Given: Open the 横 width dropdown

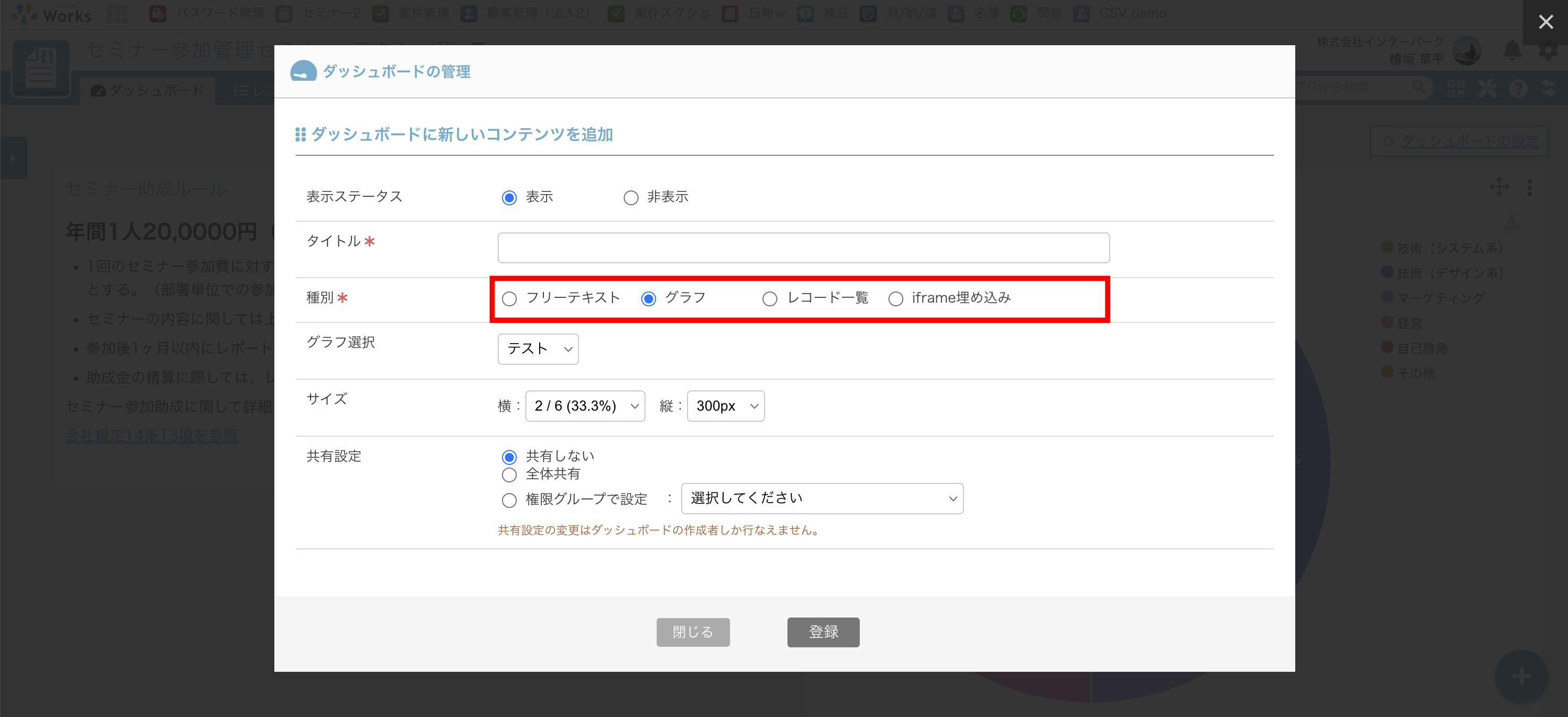Looking at the screenshot, I should coord(585,406).
